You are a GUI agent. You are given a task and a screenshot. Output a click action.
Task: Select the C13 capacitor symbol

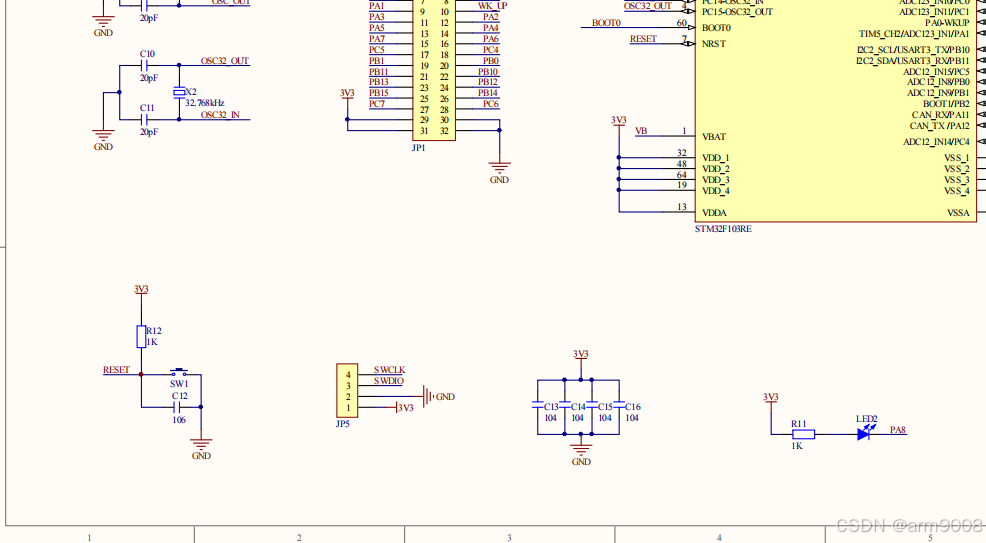coord(538,407)
